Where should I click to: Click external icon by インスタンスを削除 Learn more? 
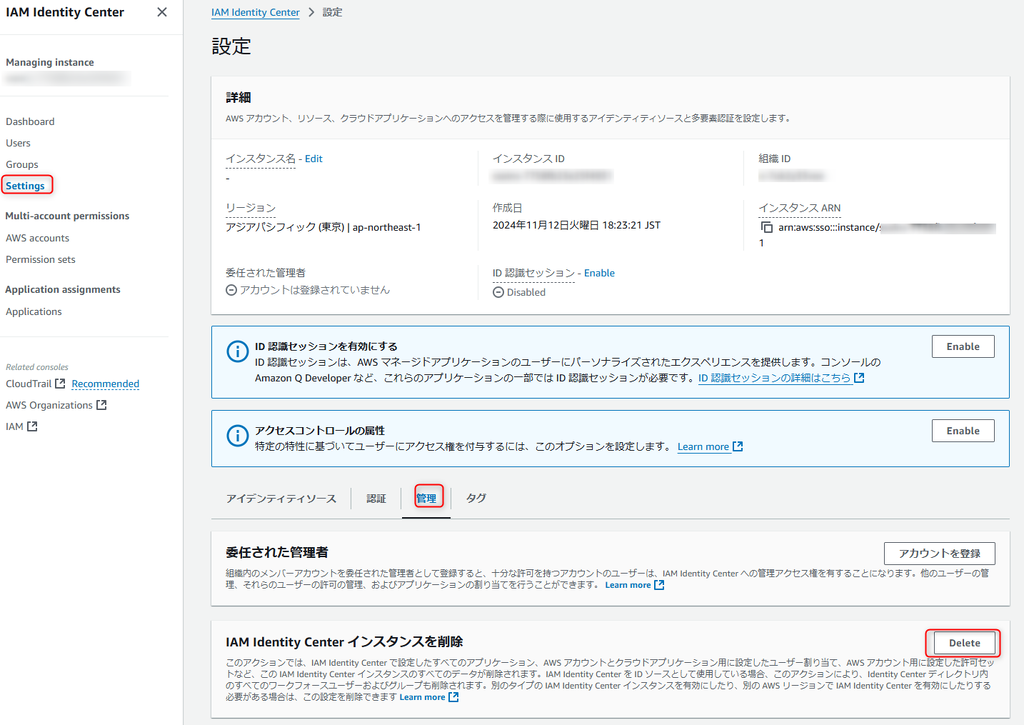[x=454, y=698]
